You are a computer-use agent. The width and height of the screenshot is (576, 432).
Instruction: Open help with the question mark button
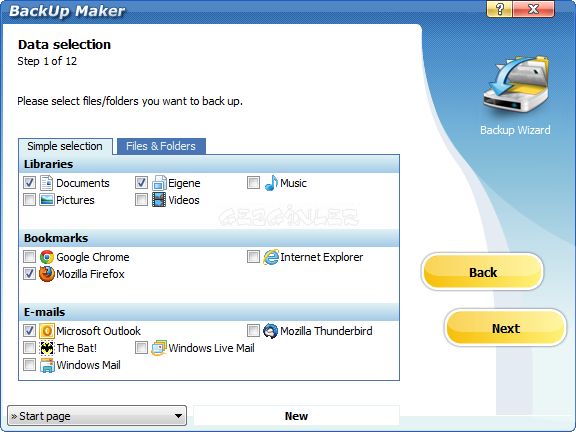(499, 9)
